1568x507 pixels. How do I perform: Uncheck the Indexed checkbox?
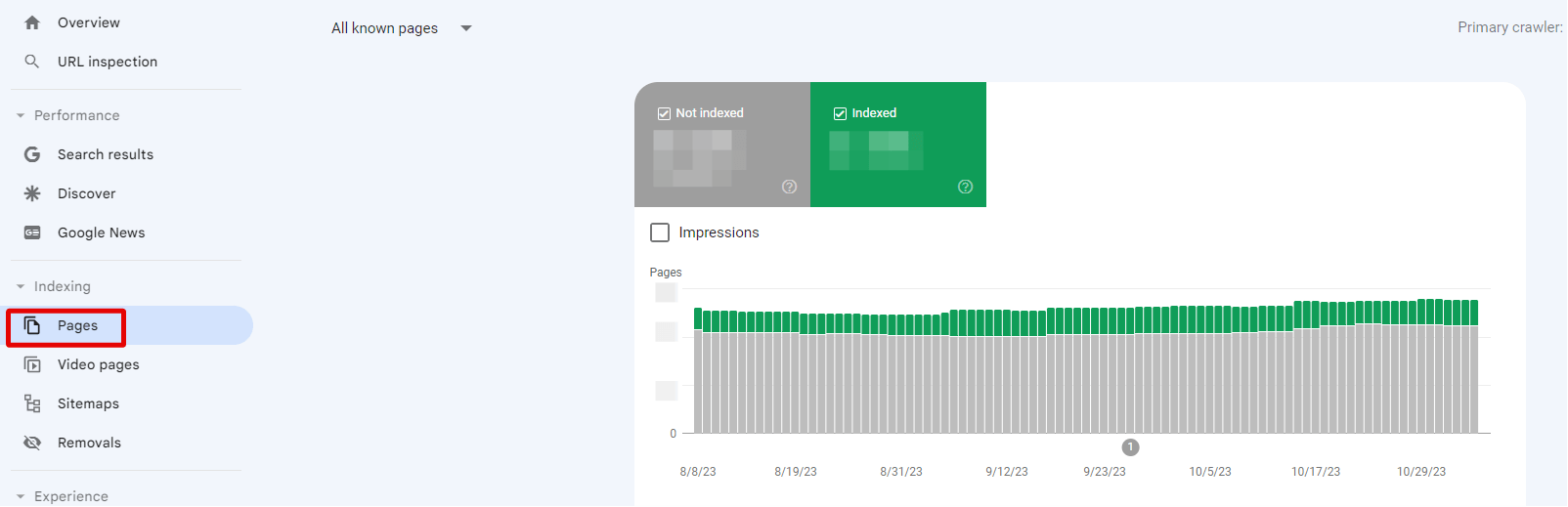coord(840,113)
